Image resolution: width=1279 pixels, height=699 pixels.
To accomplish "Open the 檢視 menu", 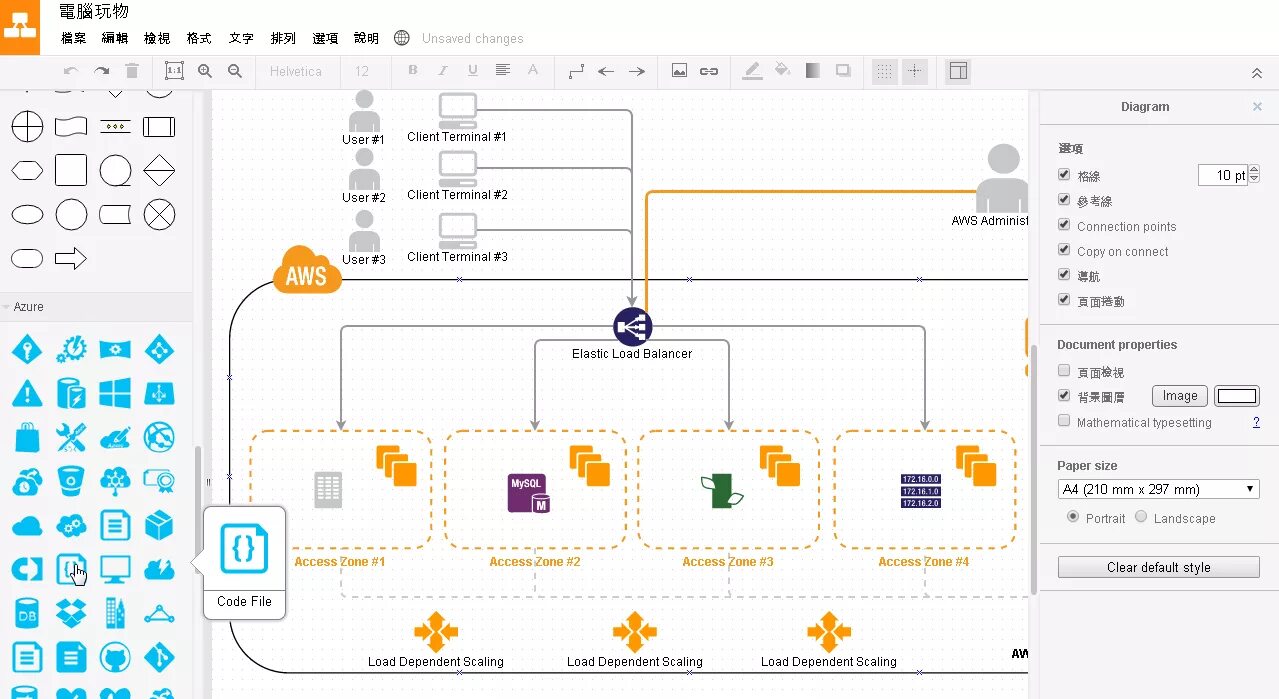I will click(x=157, y=38).
